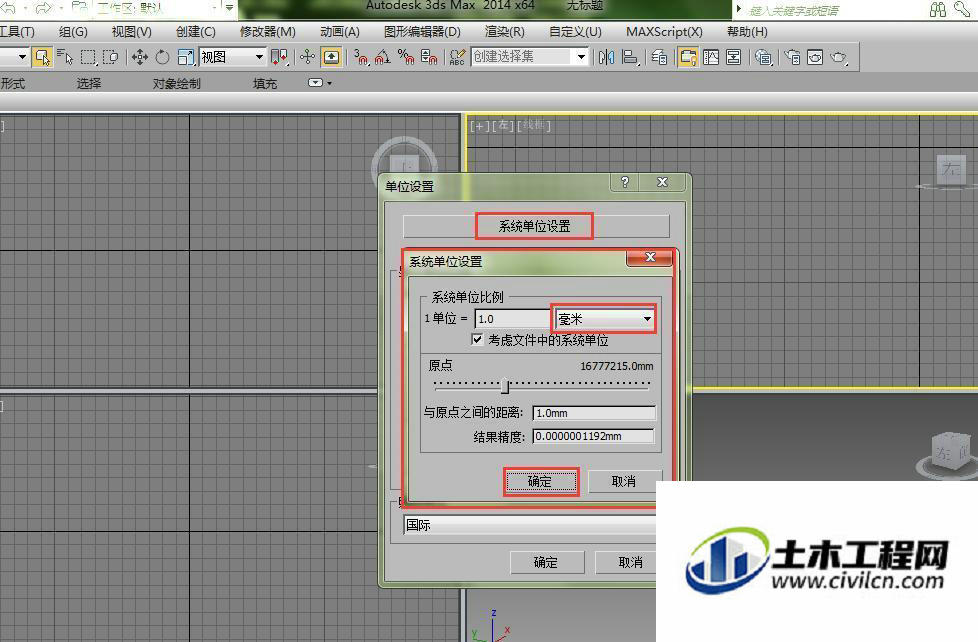Image resolution: width=978 pixels, height=642 pixels.
Task: Click the Mirror tool icon
Action: pos(606,57)
